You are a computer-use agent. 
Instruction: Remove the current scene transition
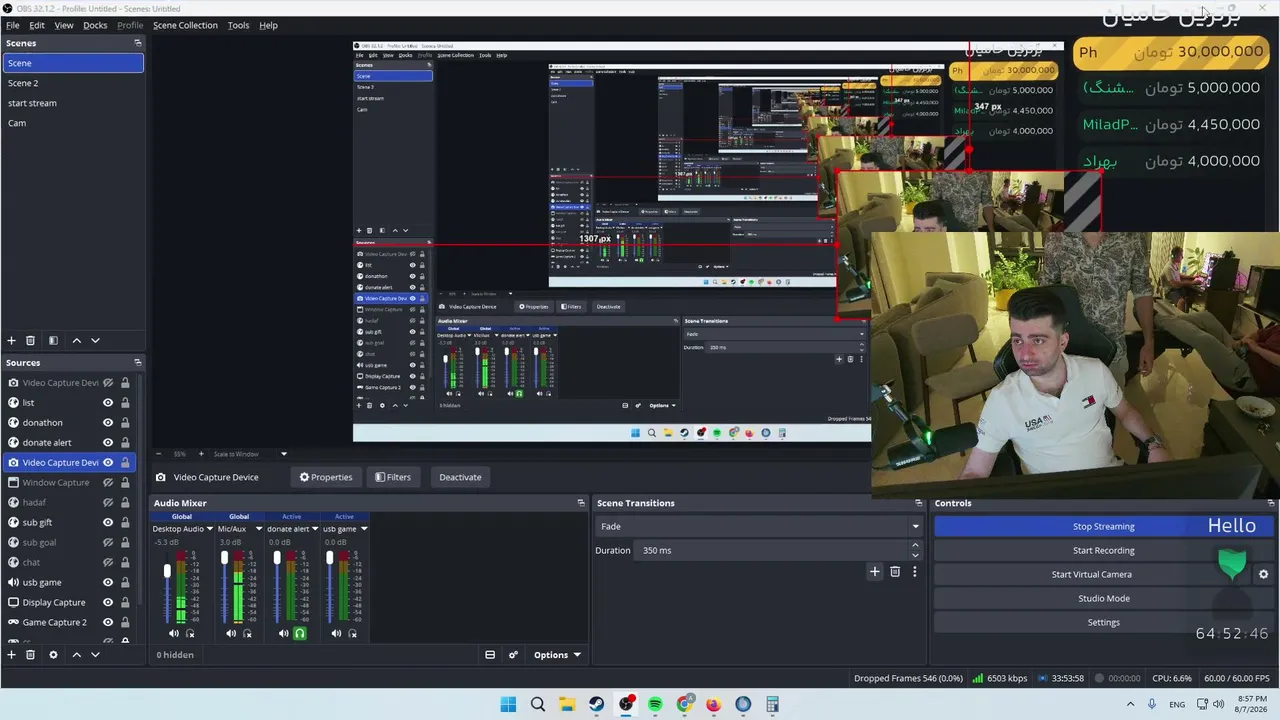click(x=895, y=572)
